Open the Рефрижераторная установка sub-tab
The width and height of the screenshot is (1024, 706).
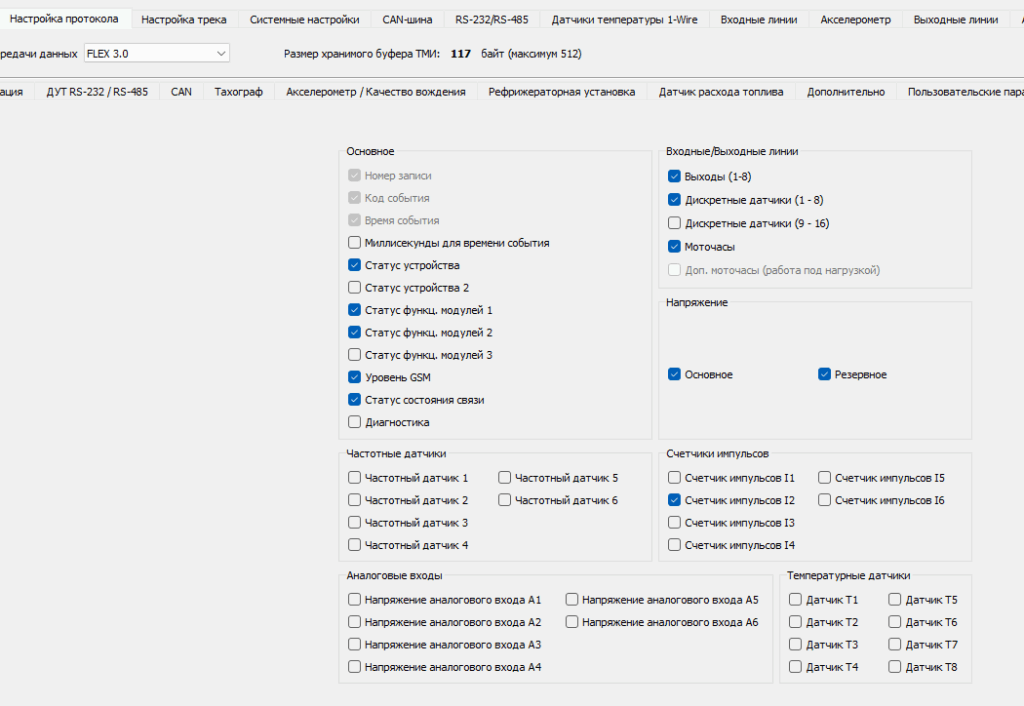(561, 91)
